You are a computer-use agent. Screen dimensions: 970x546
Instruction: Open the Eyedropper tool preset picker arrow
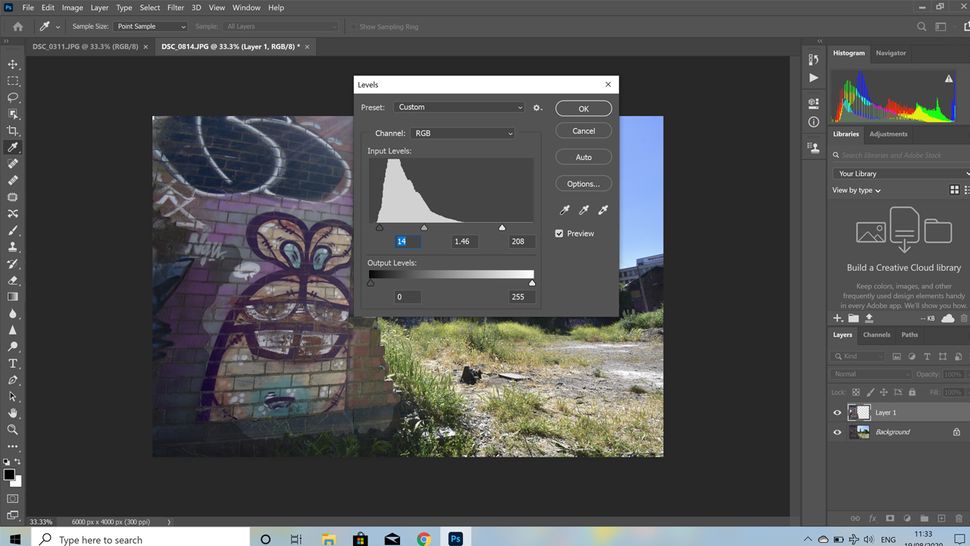coord(58,27)
